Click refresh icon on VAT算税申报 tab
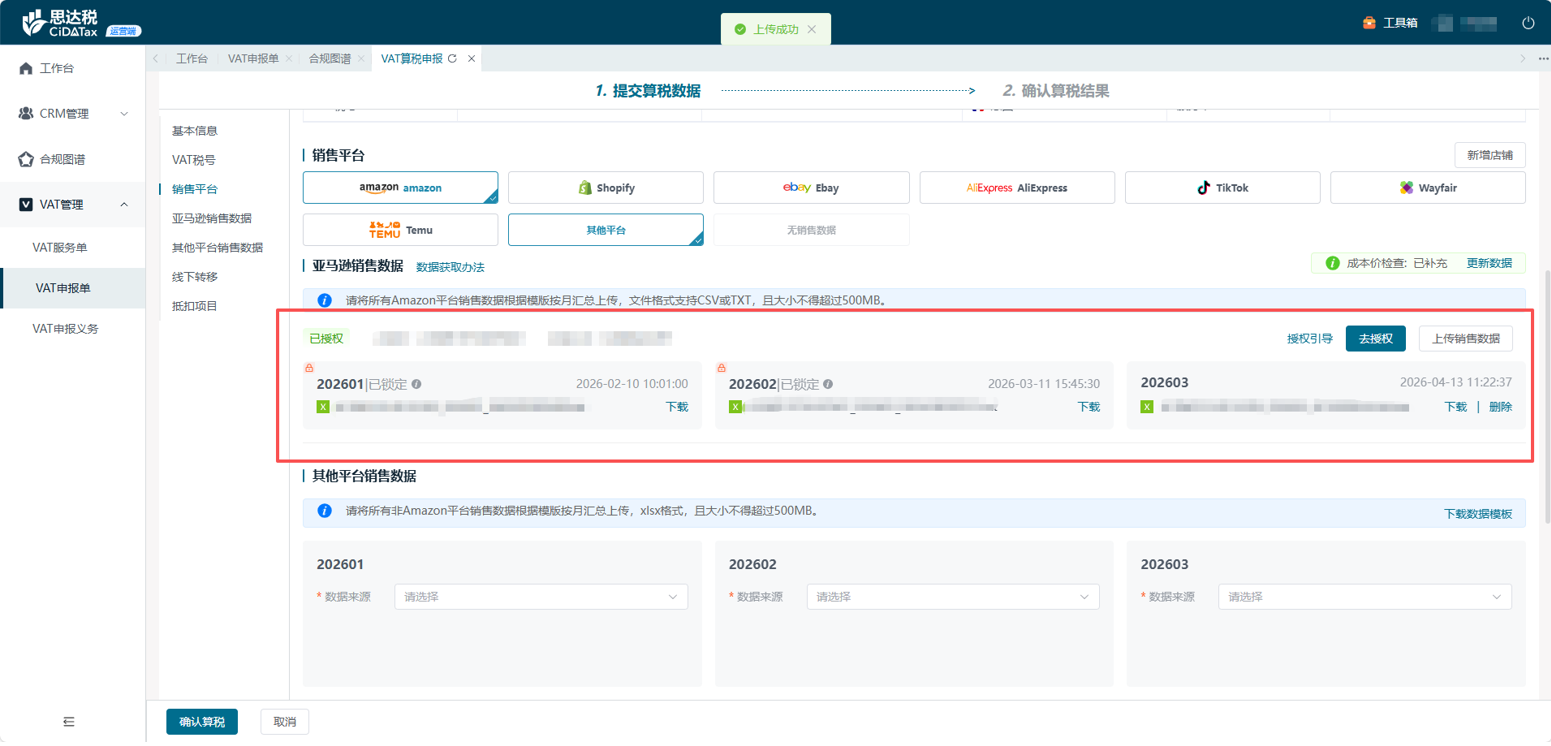Viewport: 1551px width, 746px height. click(452, 59)
